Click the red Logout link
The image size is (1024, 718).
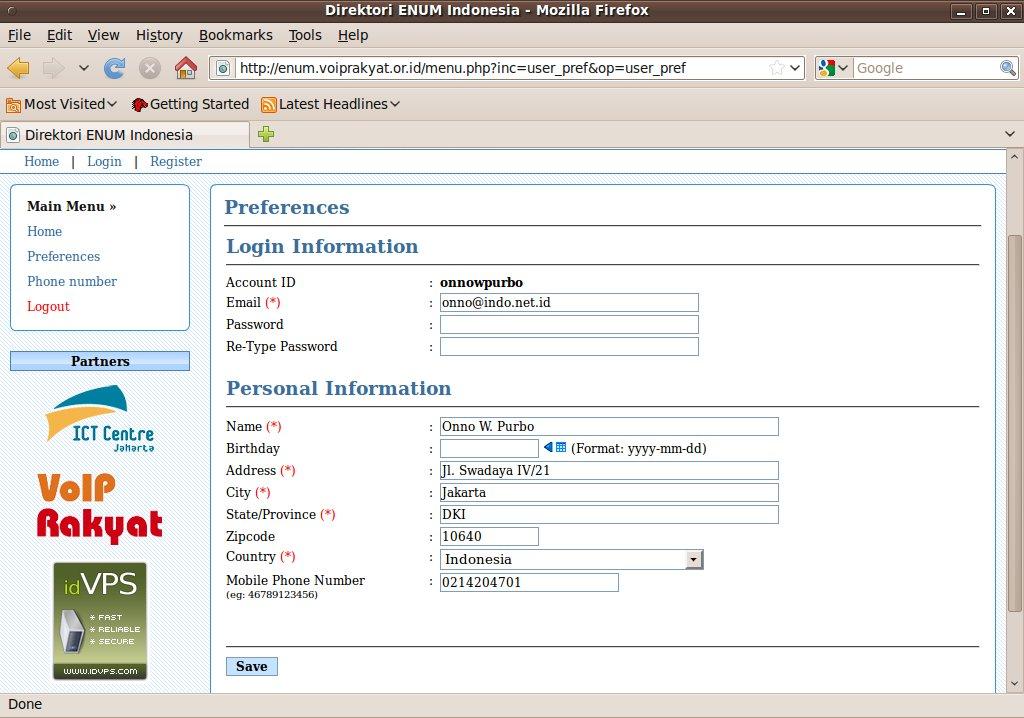(x=48, y=306)
